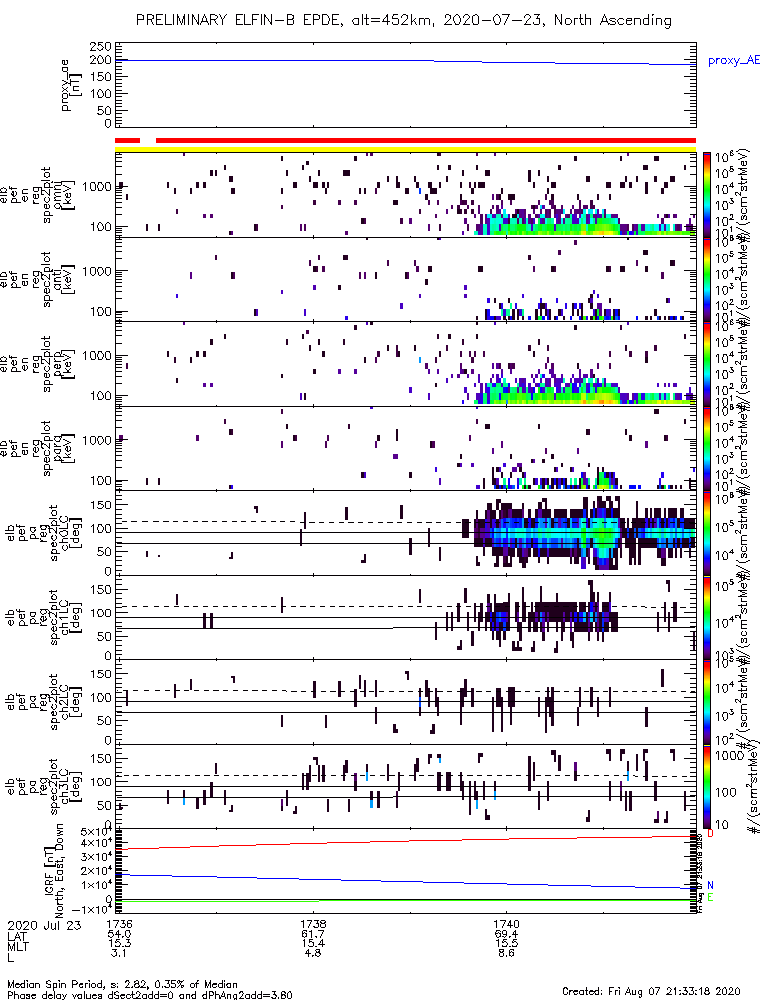Click the perp energy spectrogram color bar
Screen dimensions: 775x1000
[707, 364]
